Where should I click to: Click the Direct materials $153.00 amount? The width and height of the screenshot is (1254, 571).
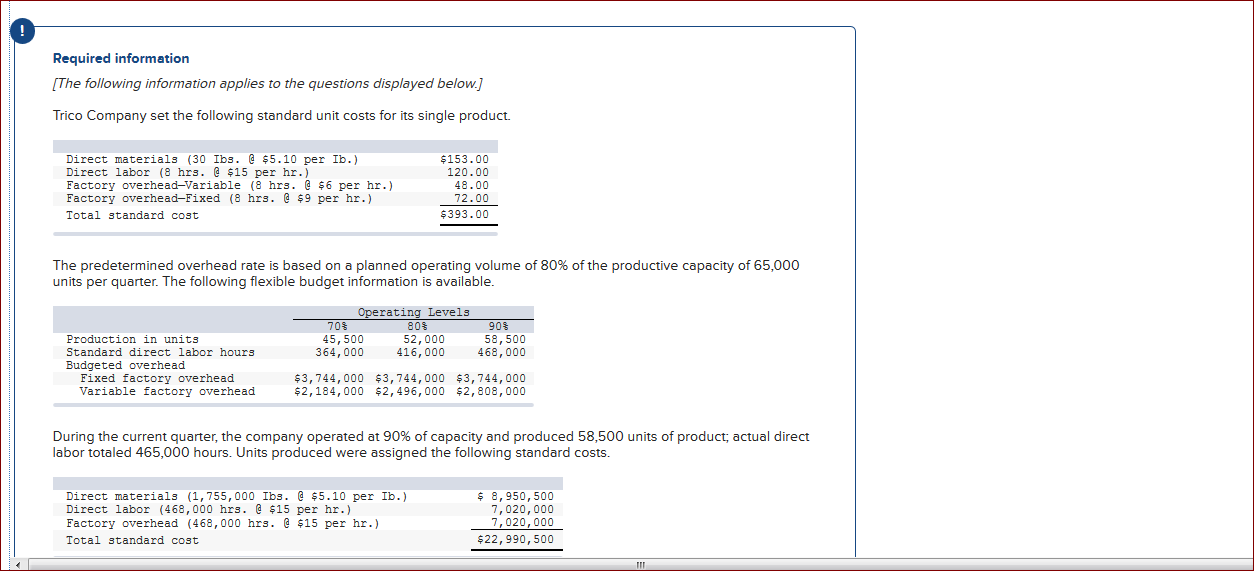click(465, 159)
